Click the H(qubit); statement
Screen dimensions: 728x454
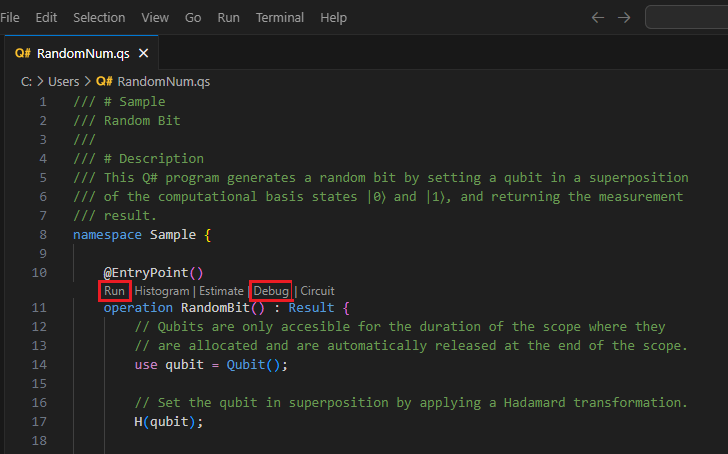coord(169,422)
